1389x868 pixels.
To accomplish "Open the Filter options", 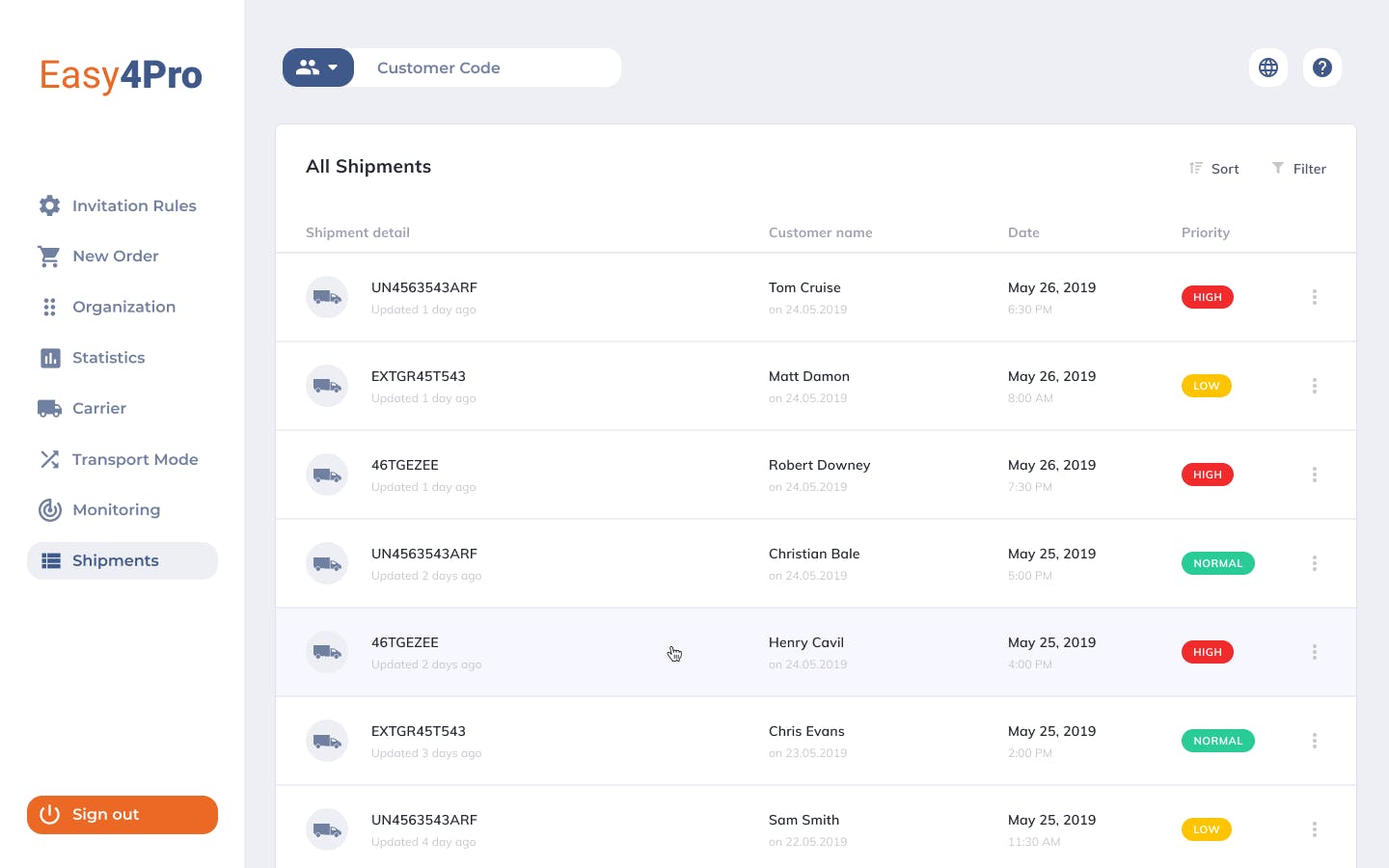I will 1298,169.
